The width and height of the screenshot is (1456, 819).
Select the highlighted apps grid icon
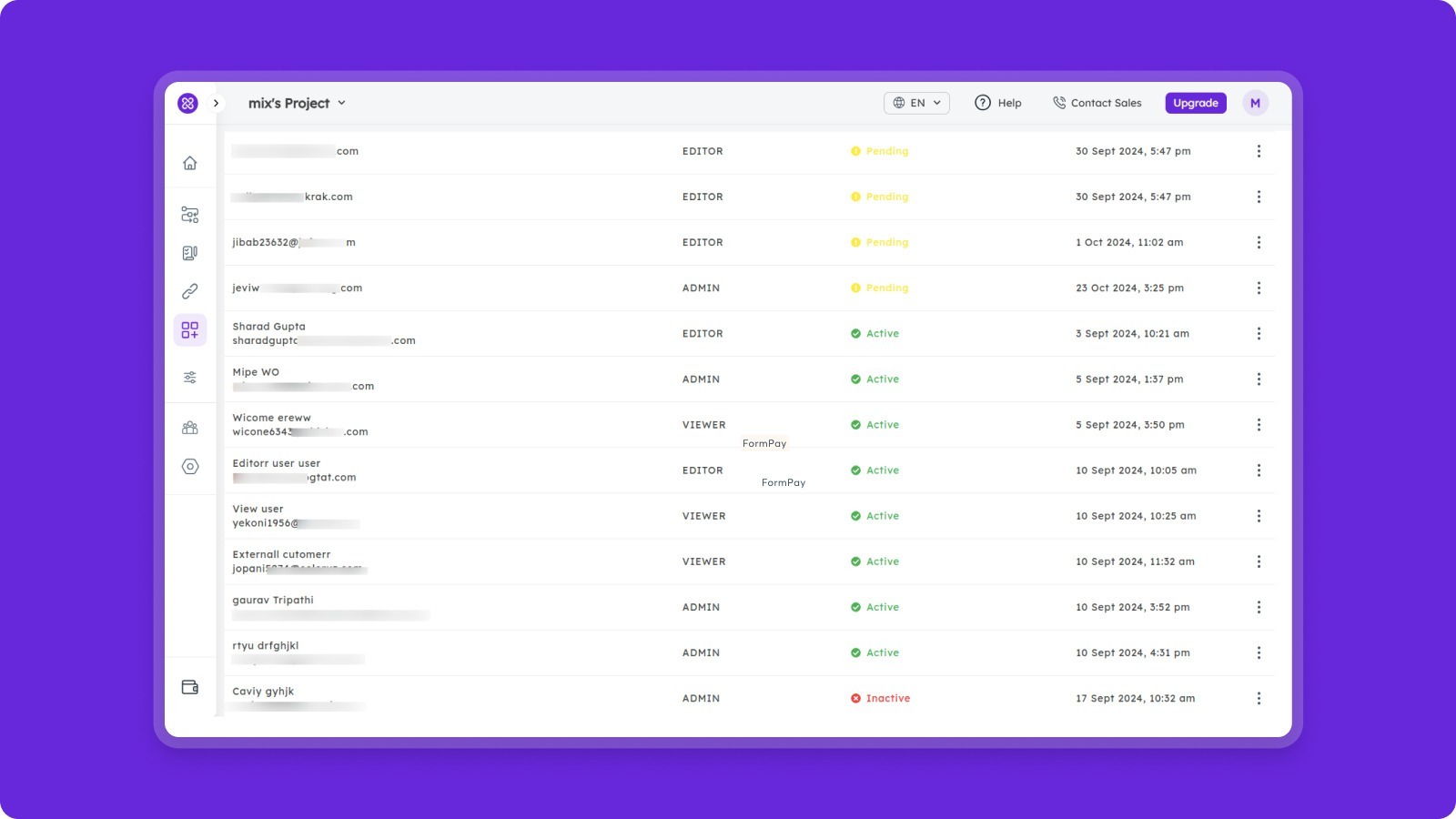point(189,330)
